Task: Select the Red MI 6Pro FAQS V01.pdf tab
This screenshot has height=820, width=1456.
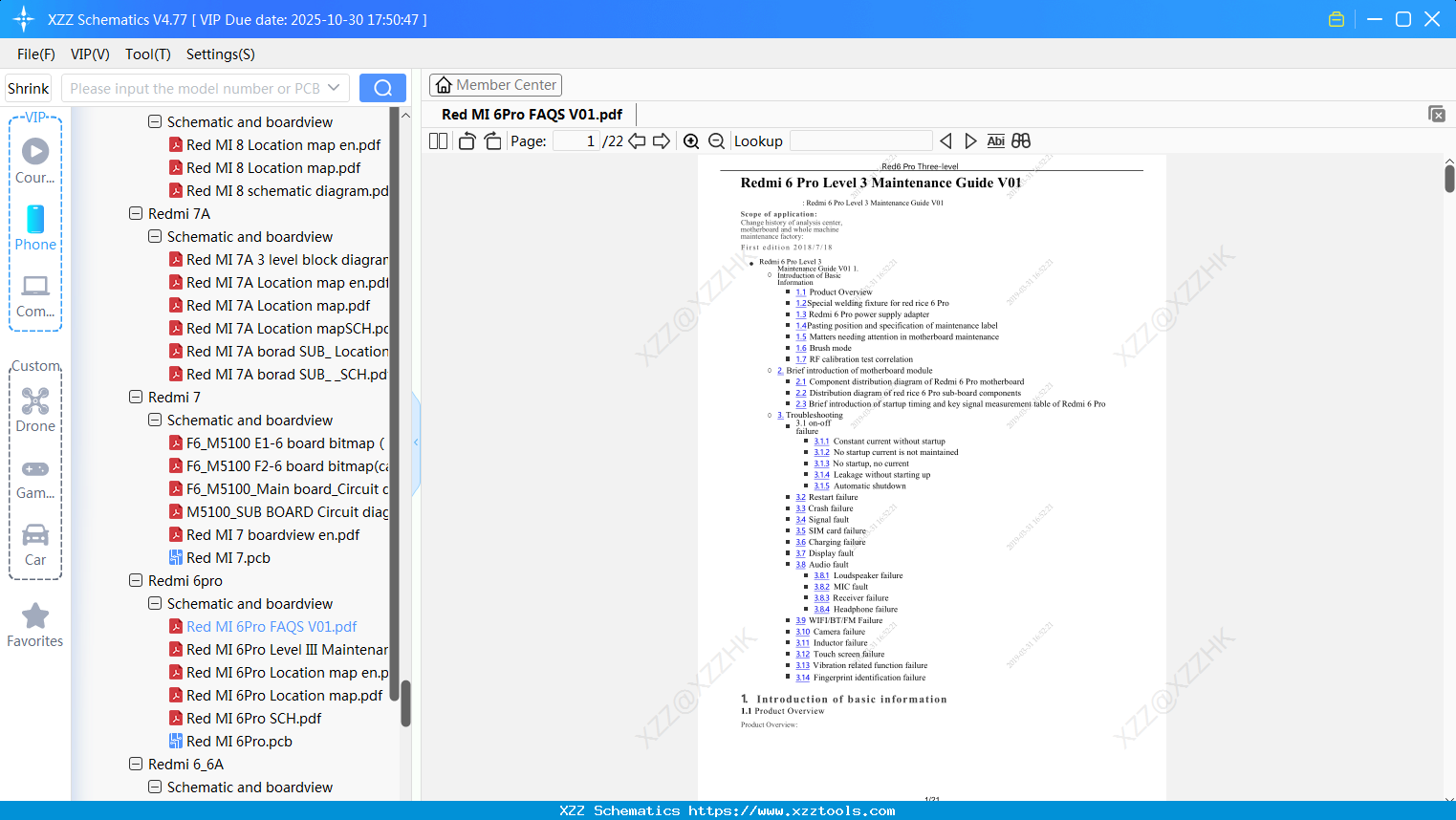Action: (x=532, y=115)
